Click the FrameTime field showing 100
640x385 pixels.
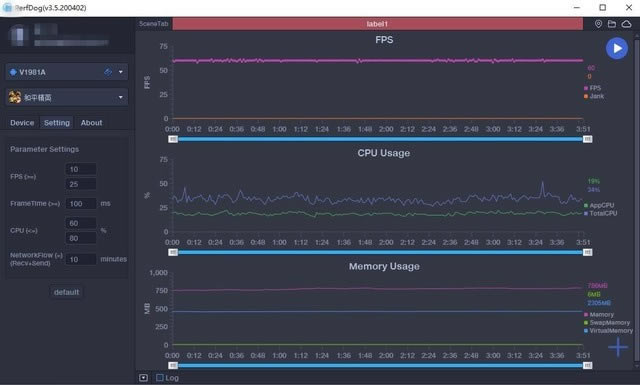(x=81, y=203)
